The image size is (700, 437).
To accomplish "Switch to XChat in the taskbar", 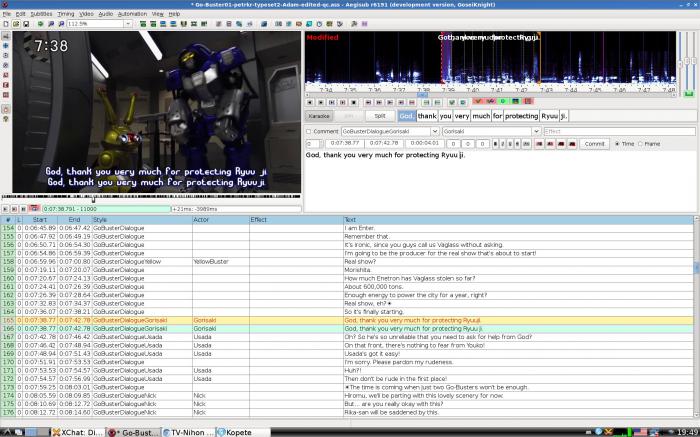I will pyautogui.click(x=77, y=432).
